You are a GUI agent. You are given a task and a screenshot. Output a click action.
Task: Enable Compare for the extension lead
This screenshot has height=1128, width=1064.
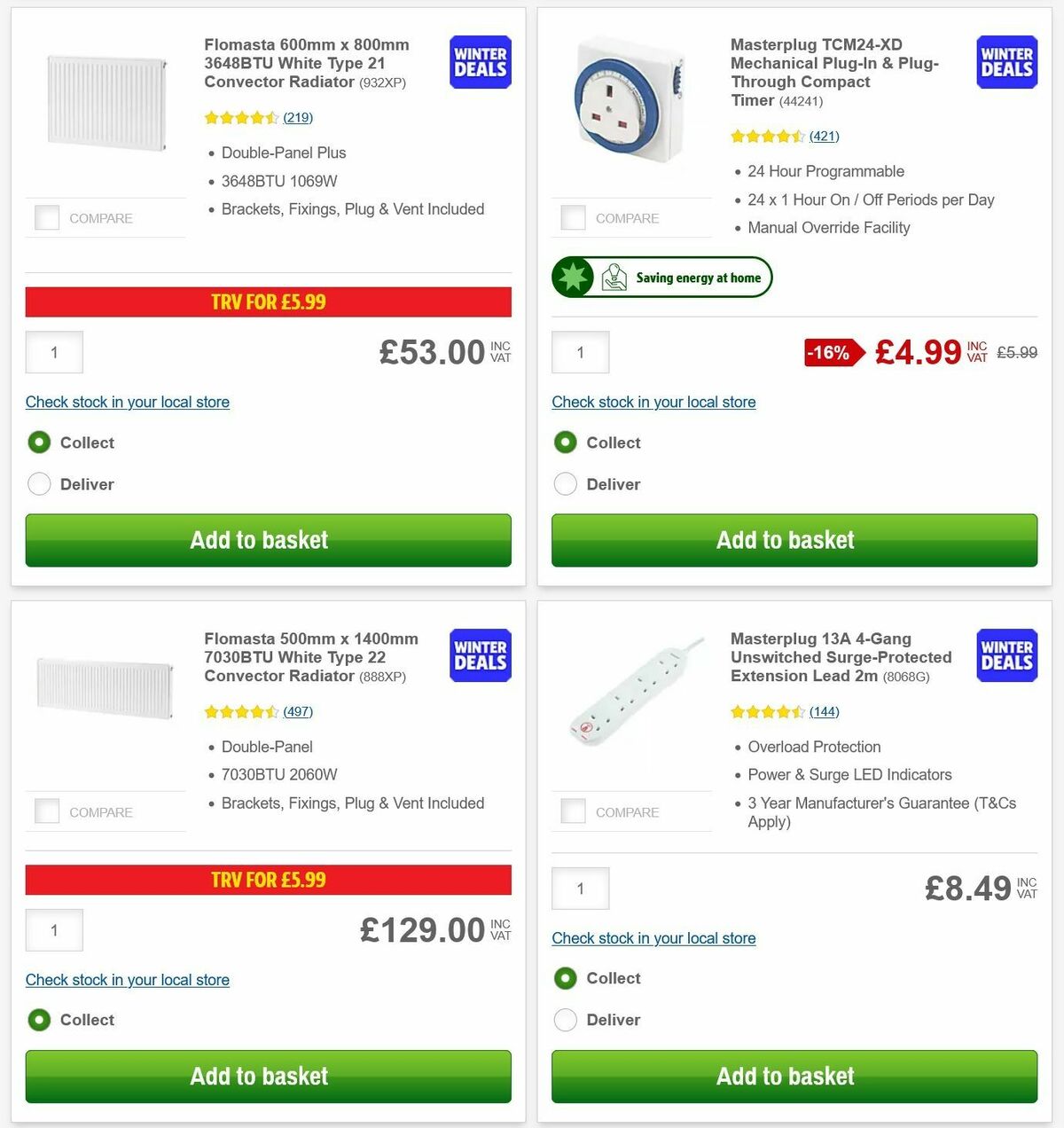click(x=573, y=811)
